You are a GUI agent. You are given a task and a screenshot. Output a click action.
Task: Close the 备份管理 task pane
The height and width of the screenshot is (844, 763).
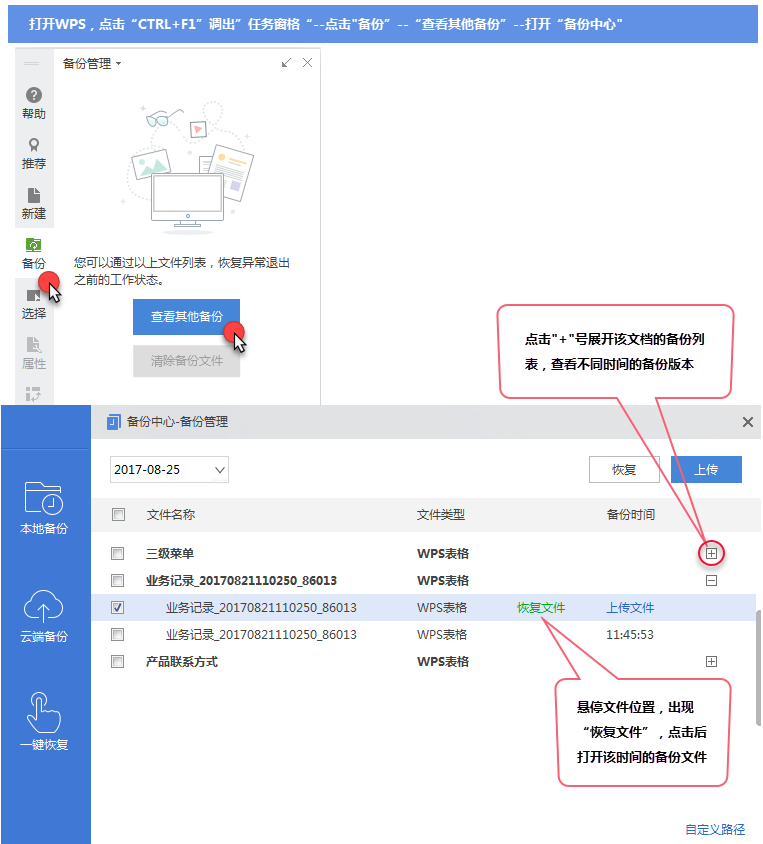click(307, 63)
